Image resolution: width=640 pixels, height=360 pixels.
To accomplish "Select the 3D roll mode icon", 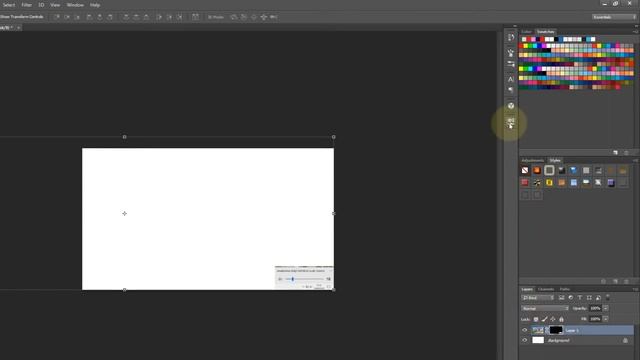I will point(244,17).
